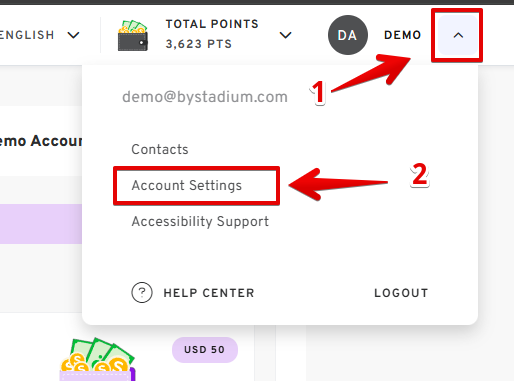
Task: Click the ENGLISH language label
Action: tap(27, 35)
